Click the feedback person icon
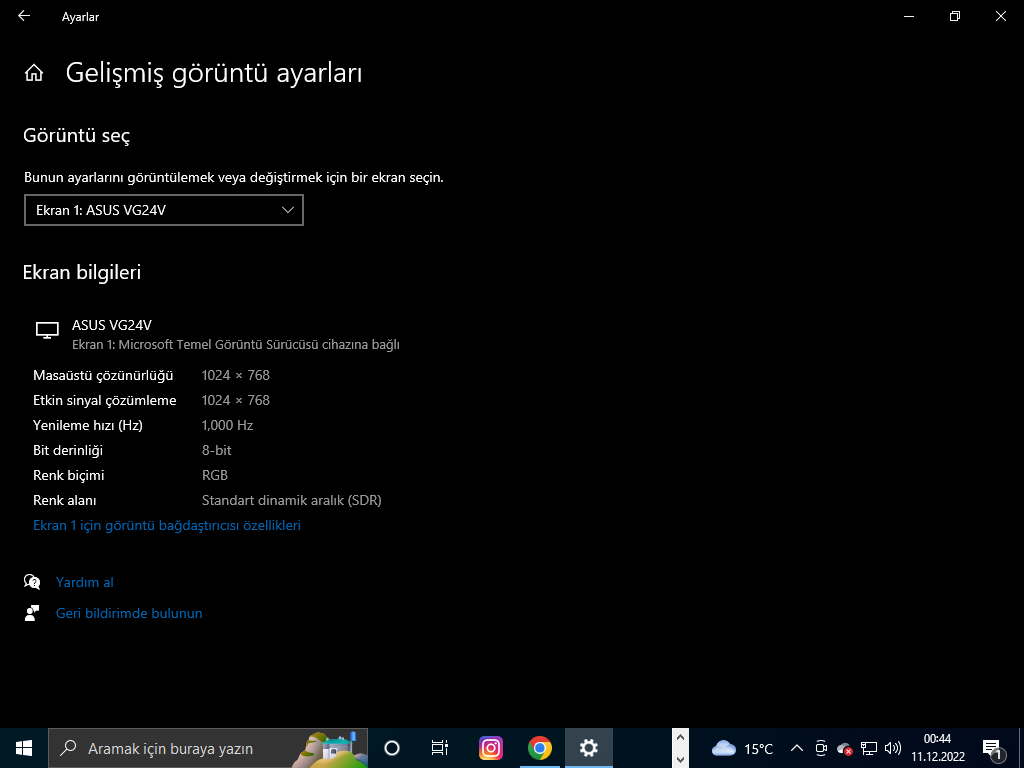Viewport: 1024px width, 768px height. click(x=31, y=613)
